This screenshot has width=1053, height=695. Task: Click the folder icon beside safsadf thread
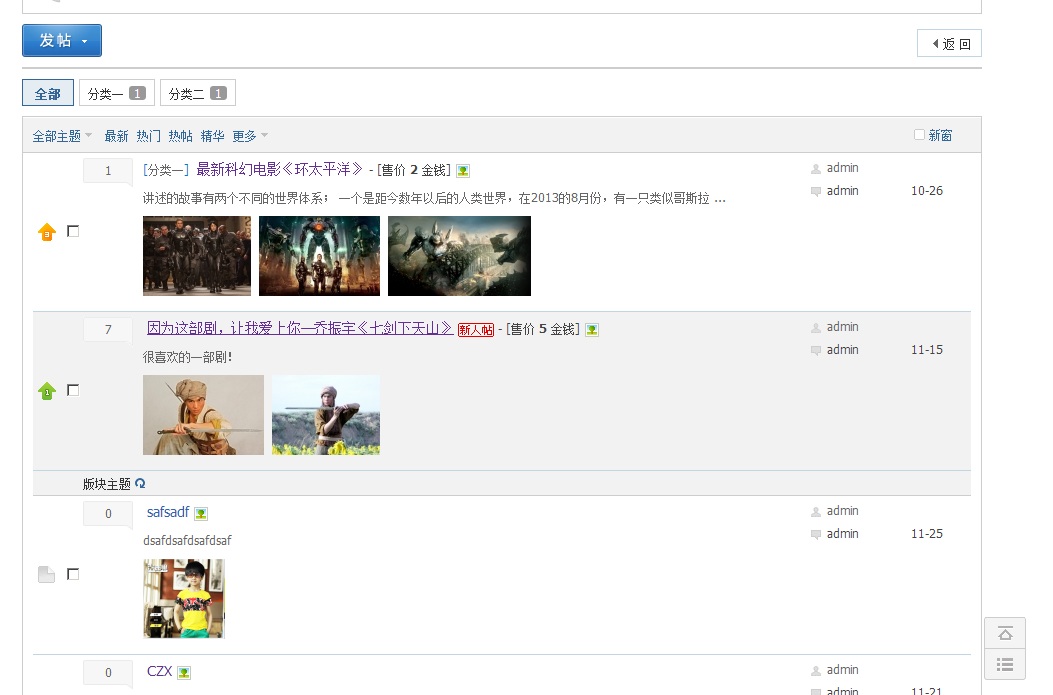point(46,573)
